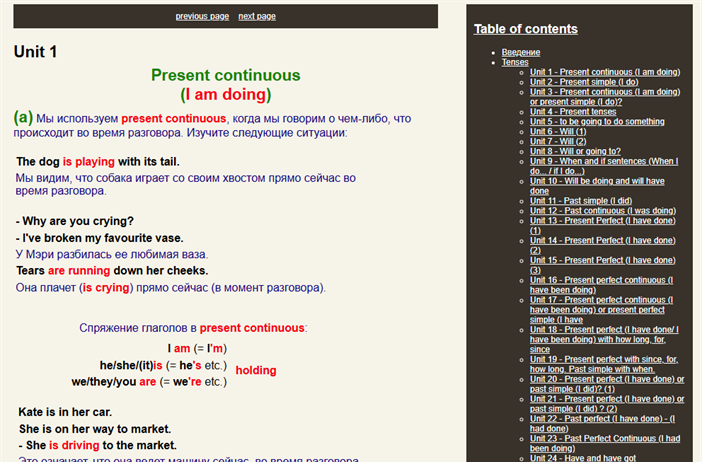This screenshot has height=462, width=702.
Task: Open Unit 21 contents link
Action: (607, 404)
